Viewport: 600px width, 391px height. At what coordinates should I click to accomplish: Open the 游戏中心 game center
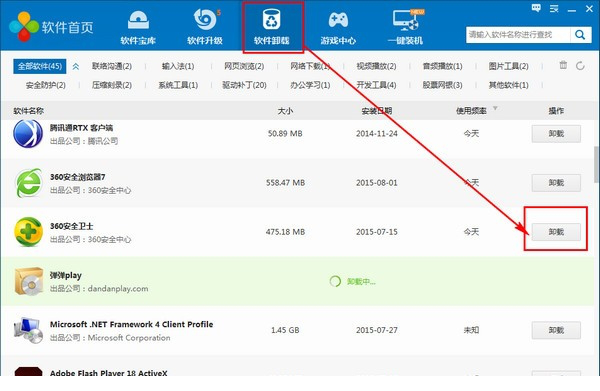pos(338,27)
